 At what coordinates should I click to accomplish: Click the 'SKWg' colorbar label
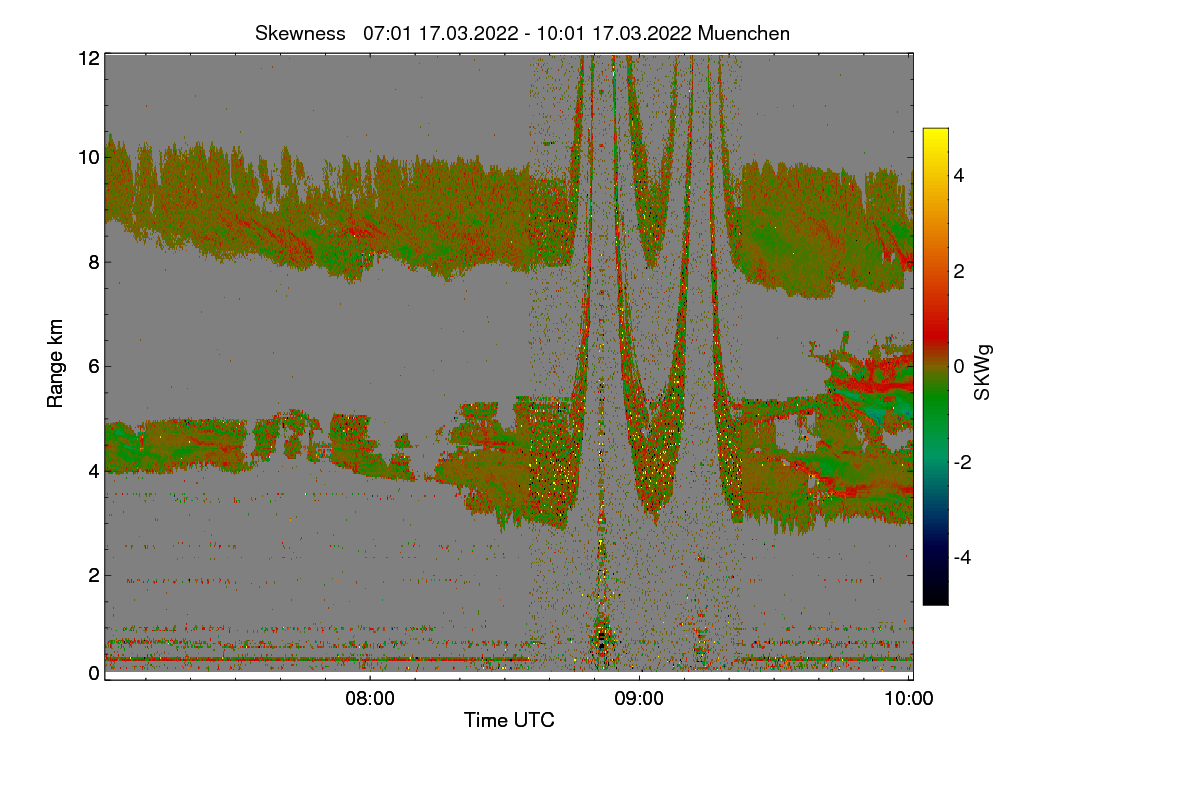983,373
